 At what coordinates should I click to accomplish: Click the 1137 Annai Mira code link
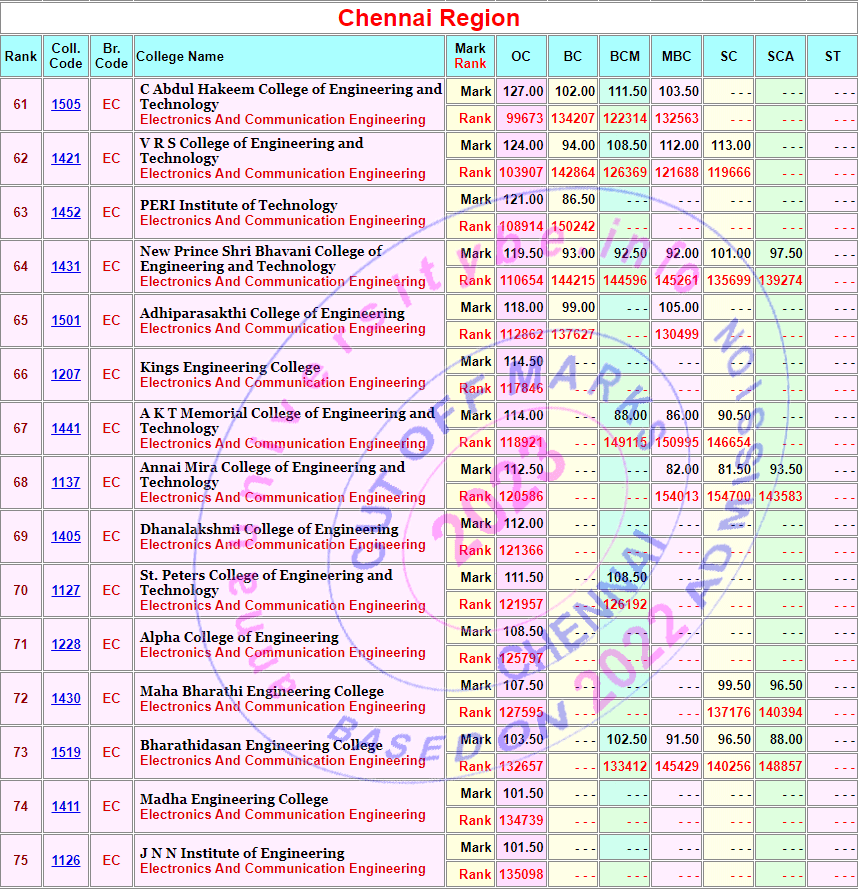(66, 482)
